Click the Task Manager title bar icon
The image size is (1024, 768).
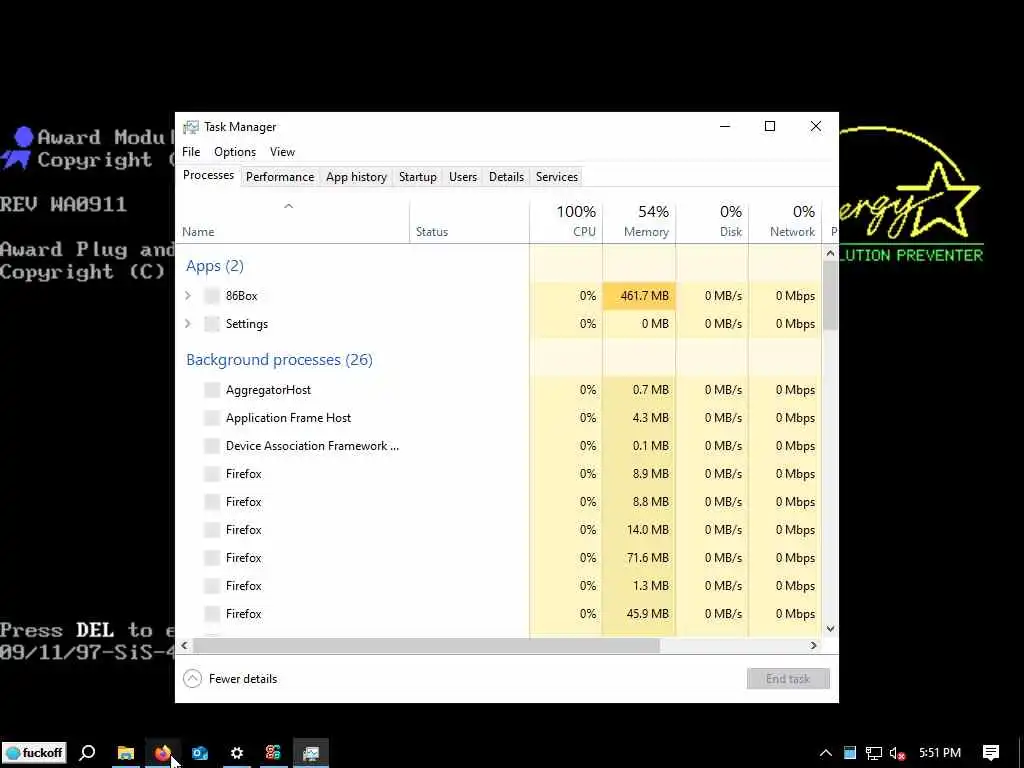pyautogui.click(x=191, y=127)
